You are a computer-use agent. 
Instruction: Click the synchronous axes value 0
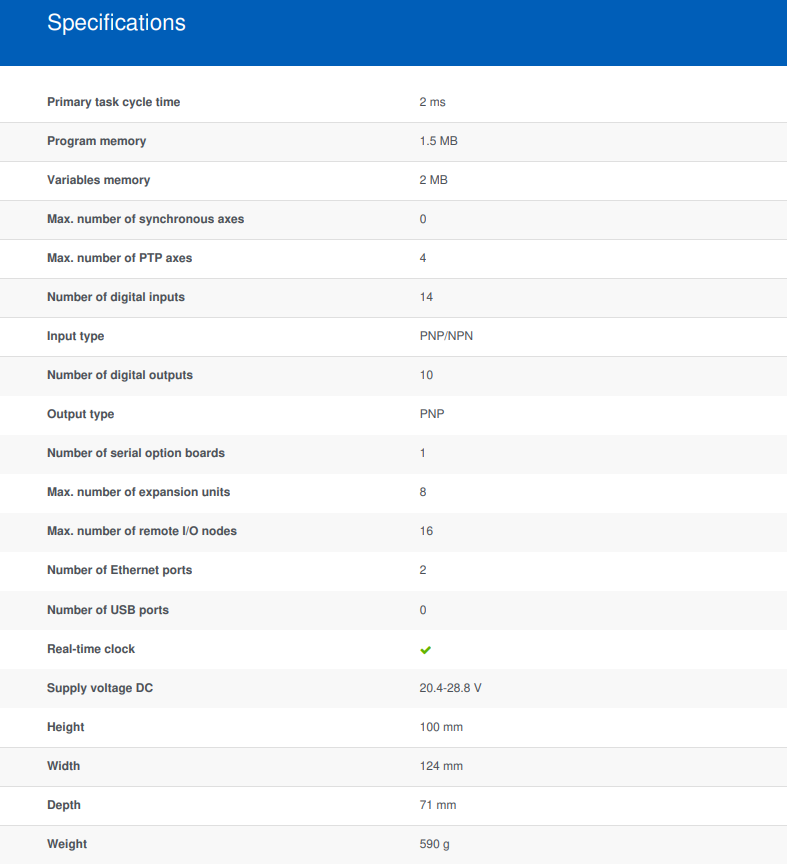423,219
